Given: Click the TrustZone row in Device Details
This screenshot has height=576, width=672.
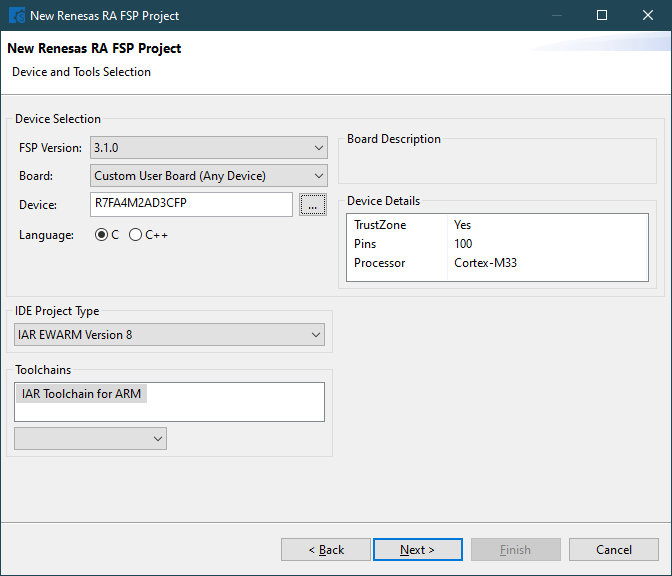Looking at the screenshot, I should [x=497, y=225].
